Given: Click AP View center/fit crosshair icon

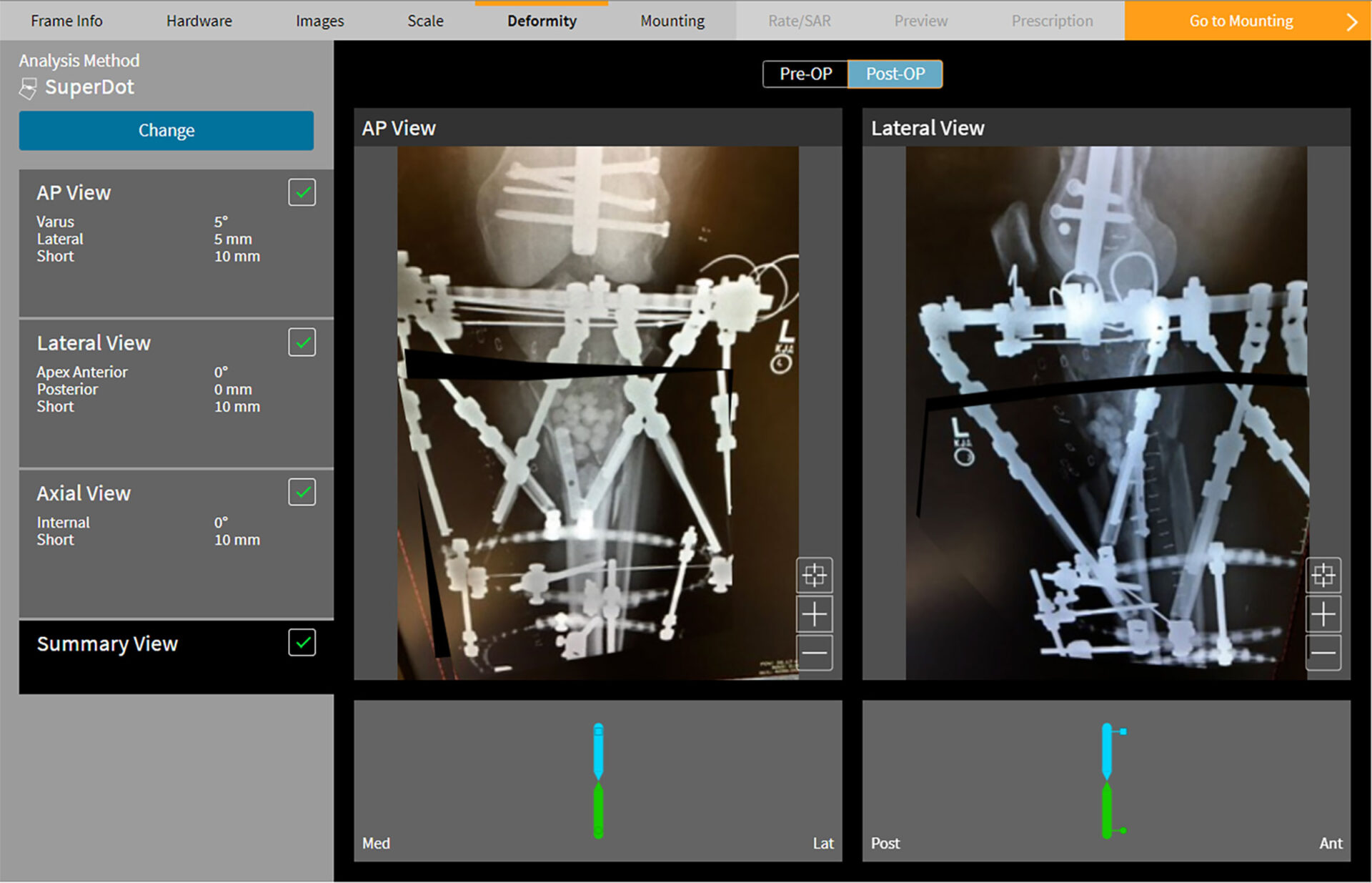Looking at the screenshot, I should coord(814,575).
